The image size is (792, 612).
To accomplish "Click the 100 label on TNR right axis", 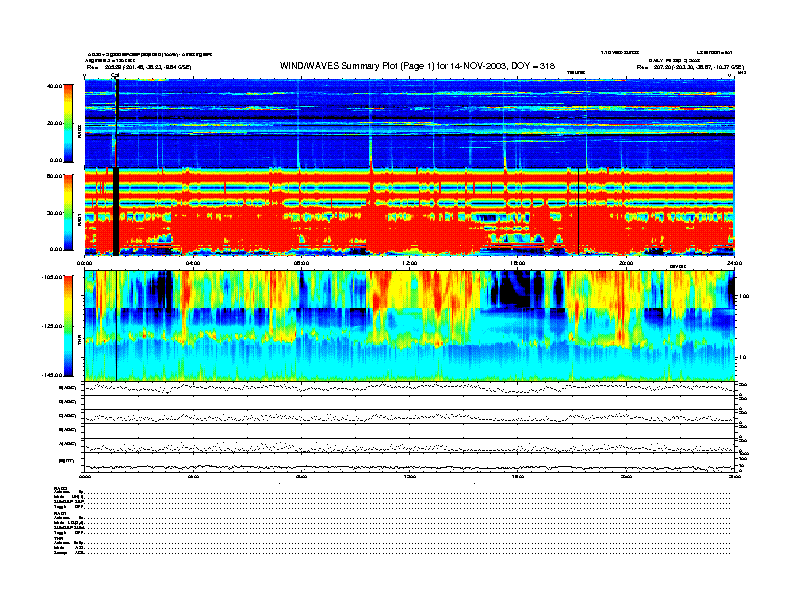I will point(745,296).
